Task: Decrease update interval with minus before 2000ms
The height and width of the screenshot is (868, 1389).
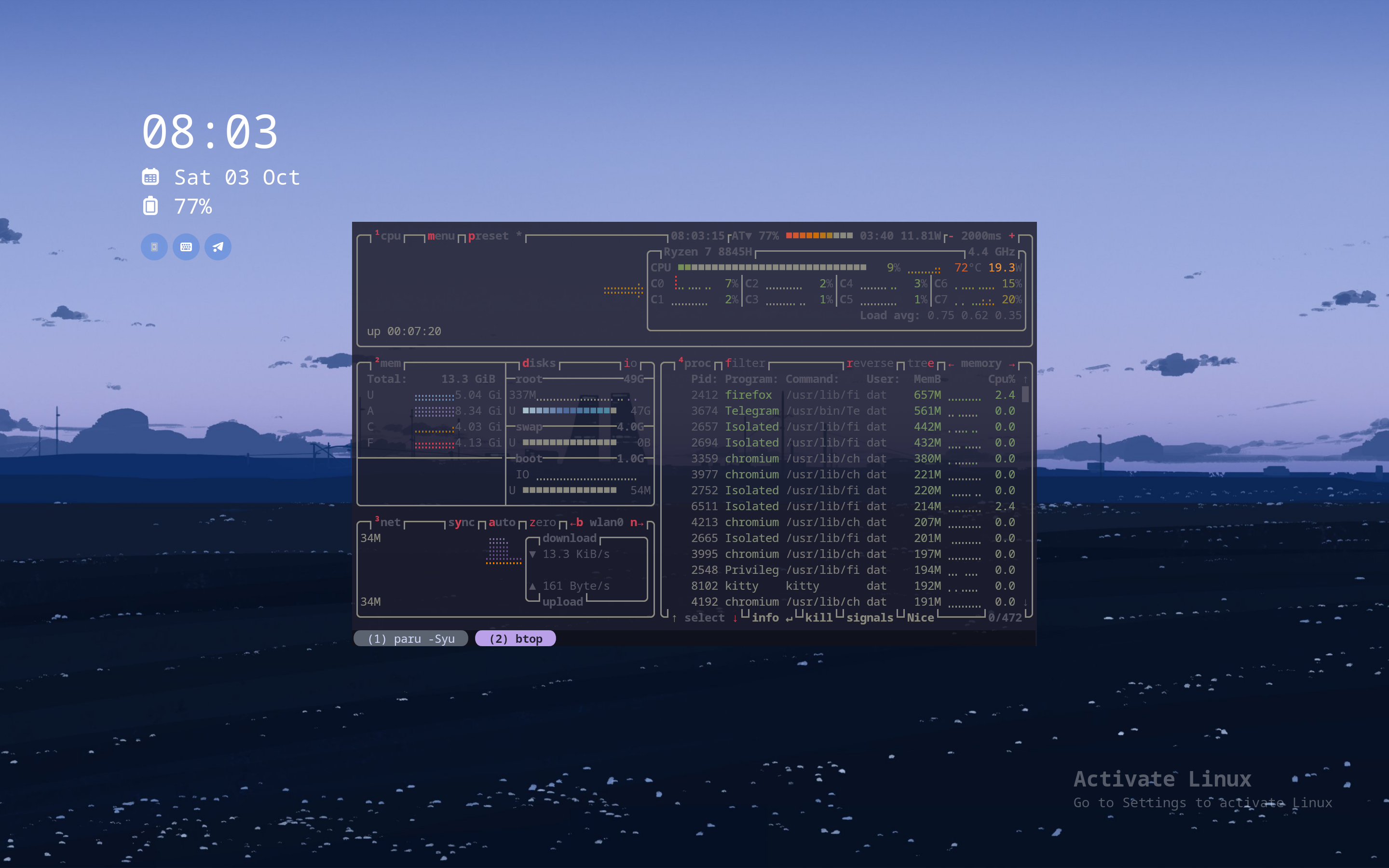Action: coord(951,236)
